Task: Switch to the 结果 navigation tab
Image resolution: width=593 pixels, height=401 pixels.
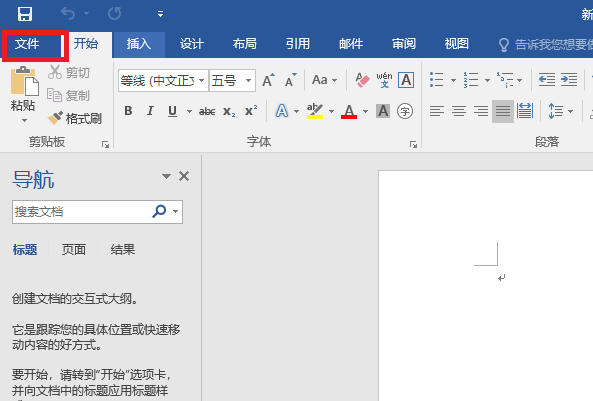Action: [123, 250]
